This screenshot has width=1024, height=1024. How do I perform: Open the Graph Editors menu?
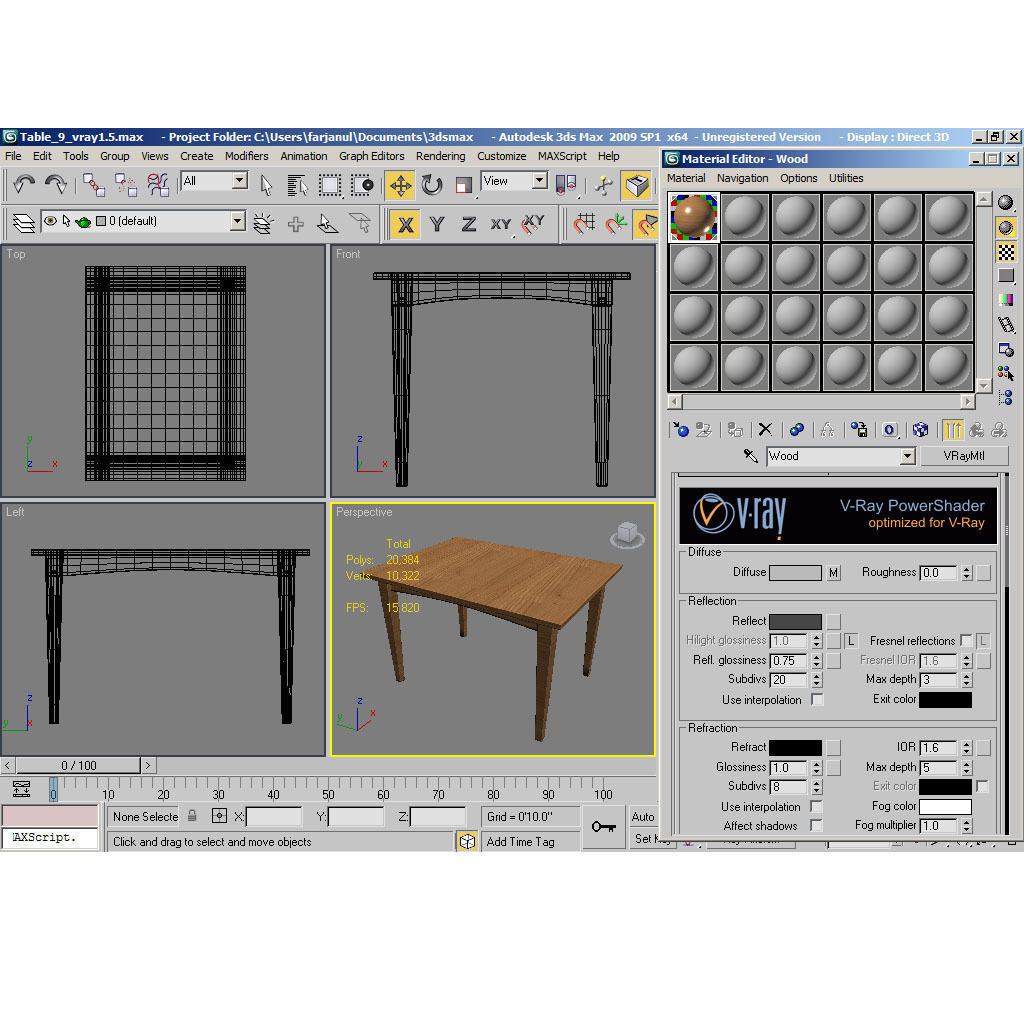pos(372,156)
